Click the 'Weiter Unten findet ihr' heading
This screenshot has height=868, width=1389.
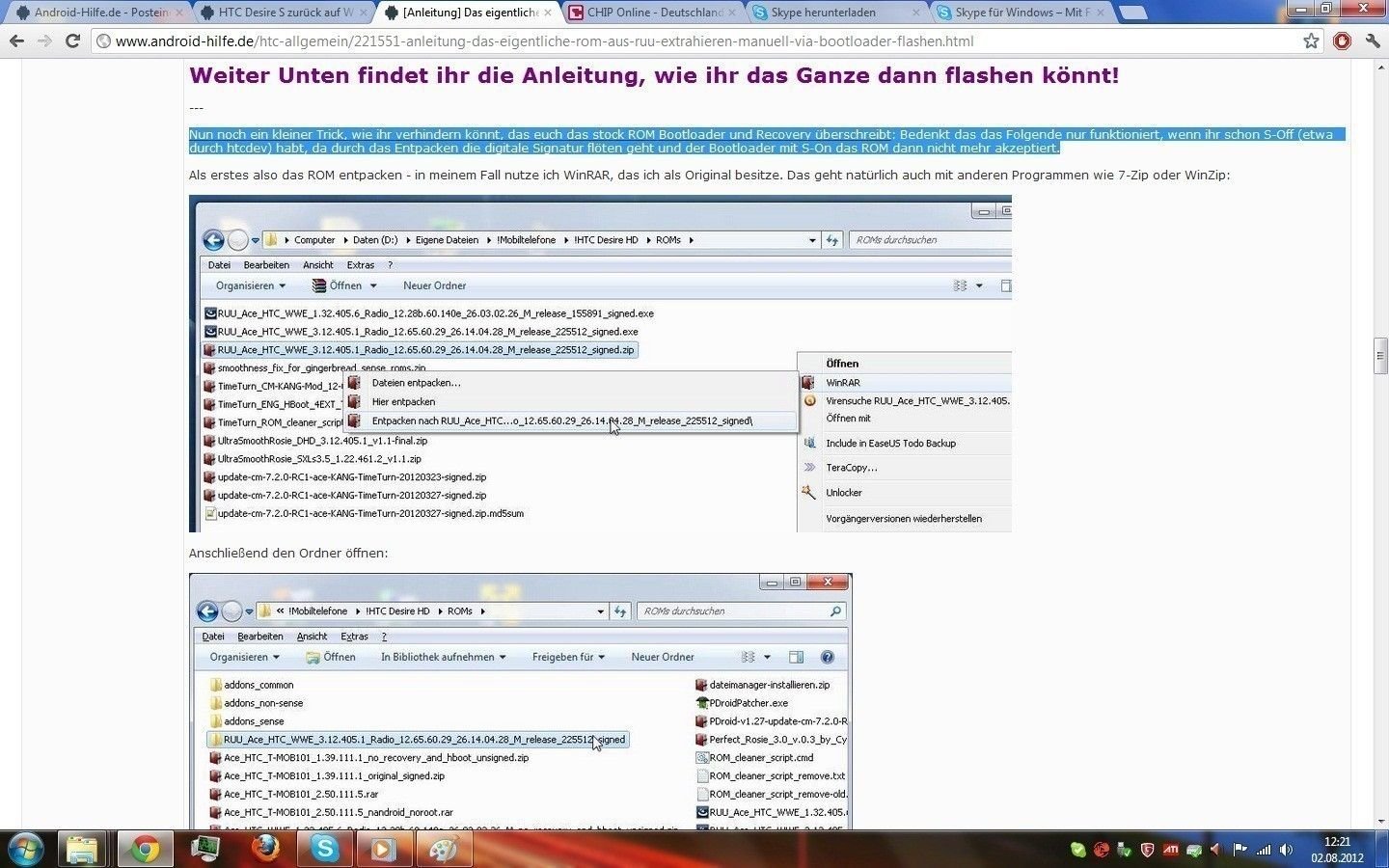coord(654,75)
